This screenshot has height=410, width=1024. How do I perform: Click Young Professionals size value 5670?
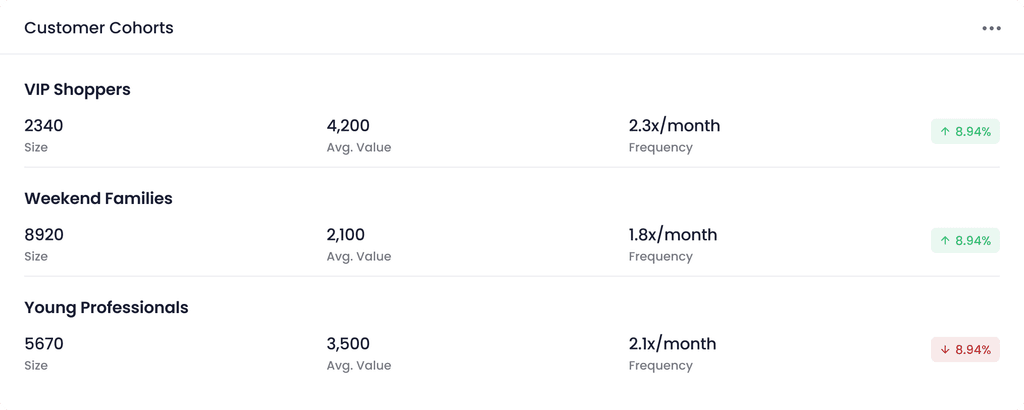coord(44,344)
